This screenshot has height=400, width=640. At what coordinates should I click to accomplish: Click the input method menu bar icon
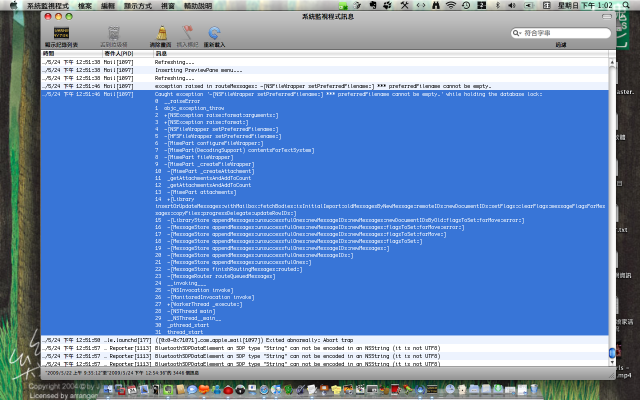click(x=547, y=5)
